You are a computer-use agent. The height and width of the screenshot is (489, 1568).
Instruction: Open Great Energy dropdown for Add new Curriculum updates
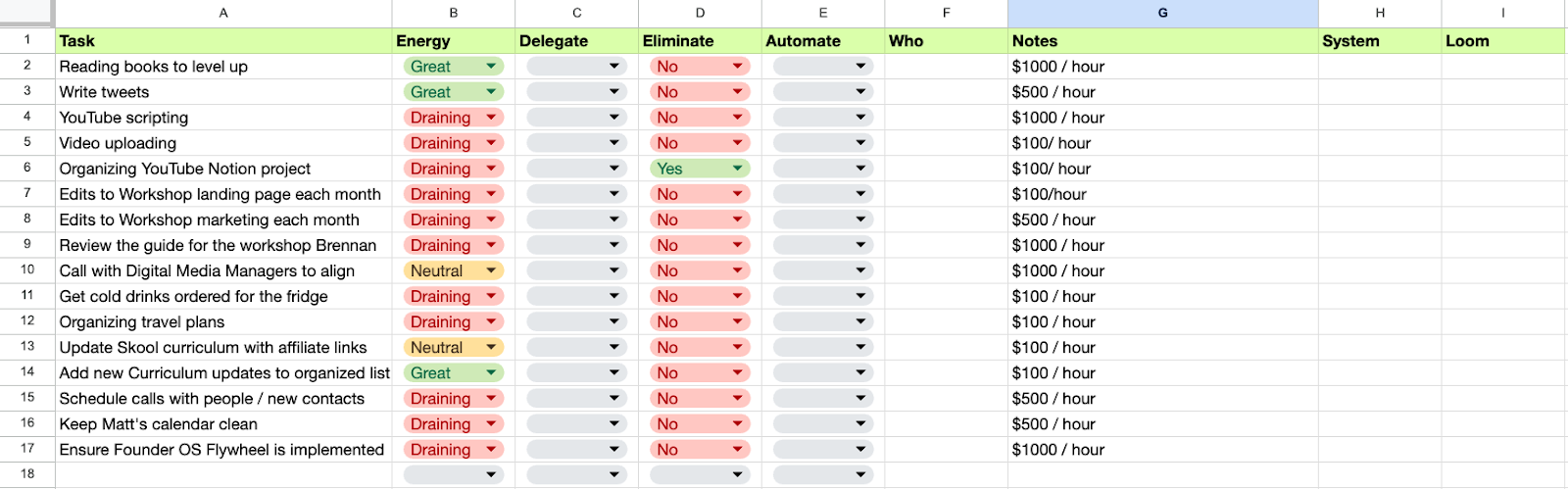click(x=453, y=373)
